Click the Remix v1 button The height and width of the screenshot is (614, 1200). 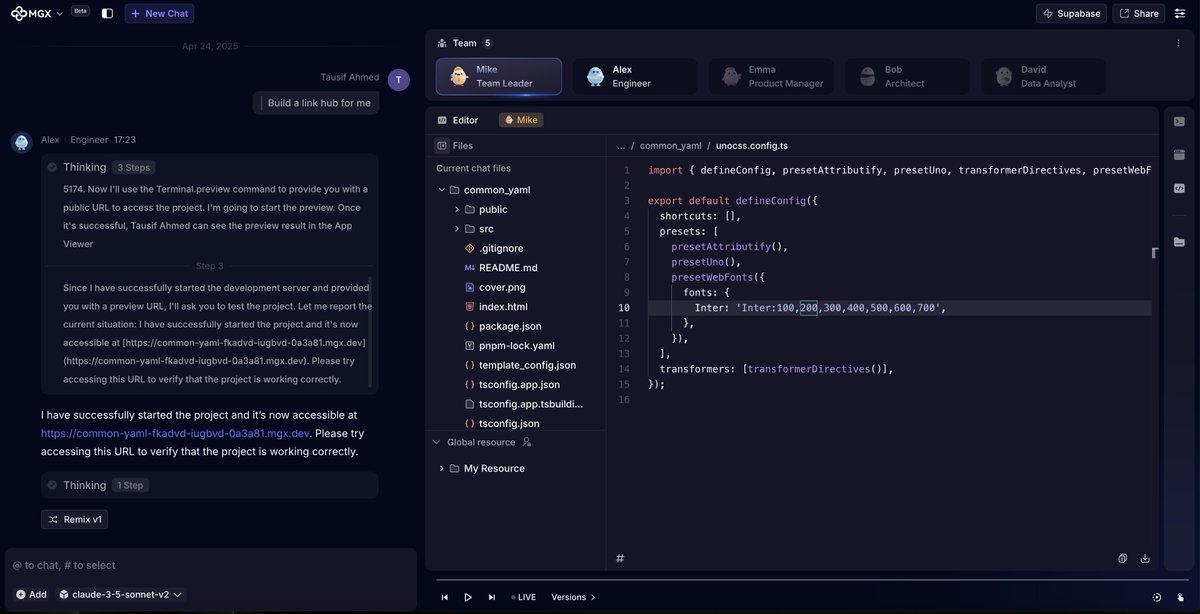point(74,519)
